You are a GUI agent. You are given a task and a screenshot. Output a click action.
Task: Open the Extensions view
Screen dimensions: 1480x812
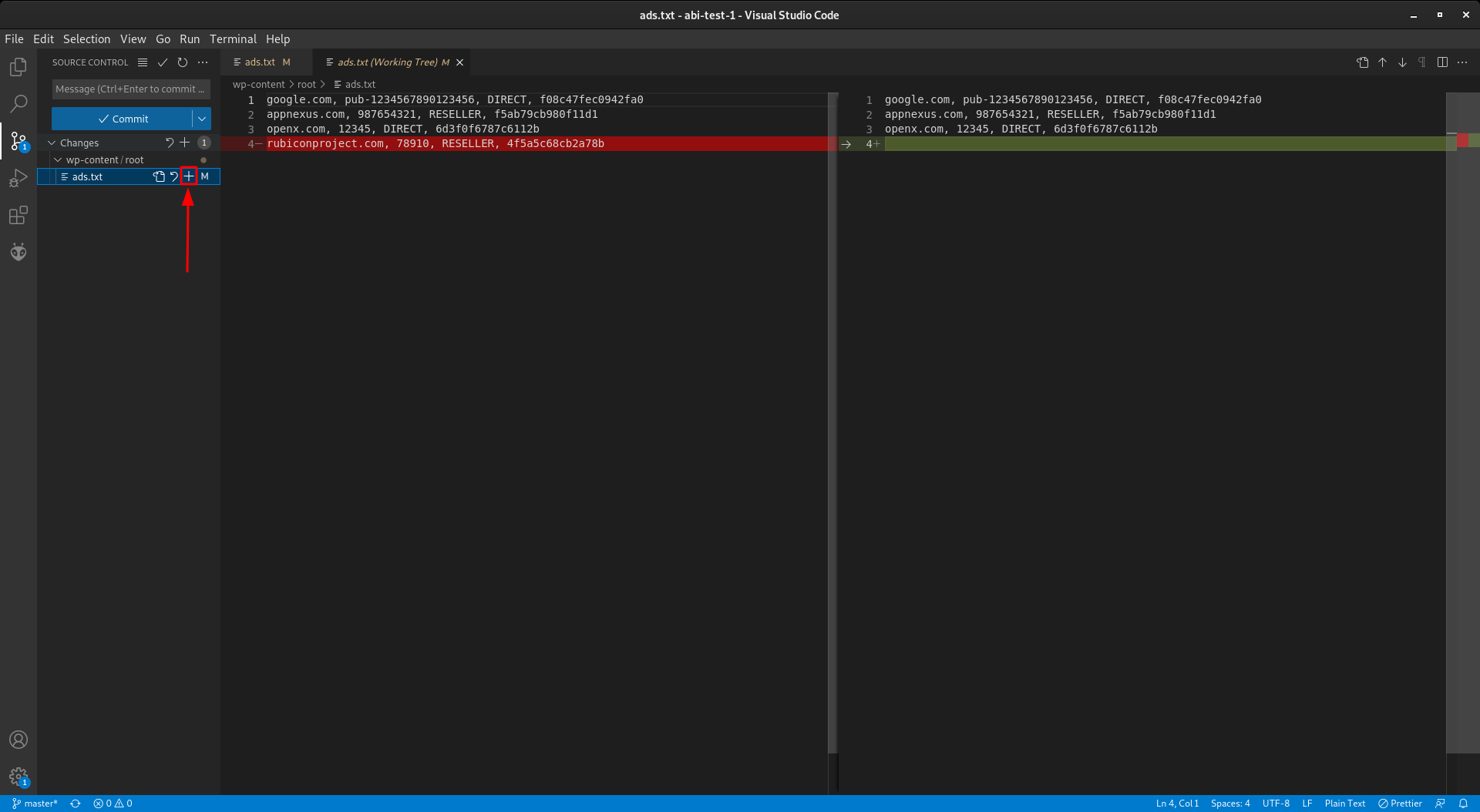18,216
